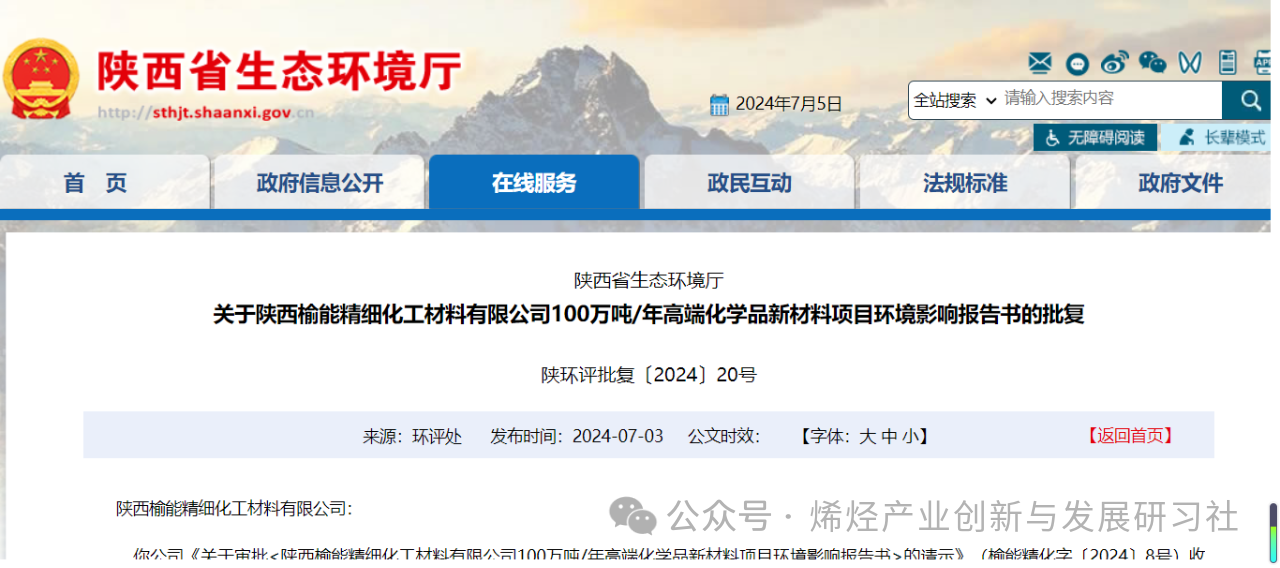
Task: Enable 无障碍阅读 accessibility reading mode
Action: point(1095,138)
